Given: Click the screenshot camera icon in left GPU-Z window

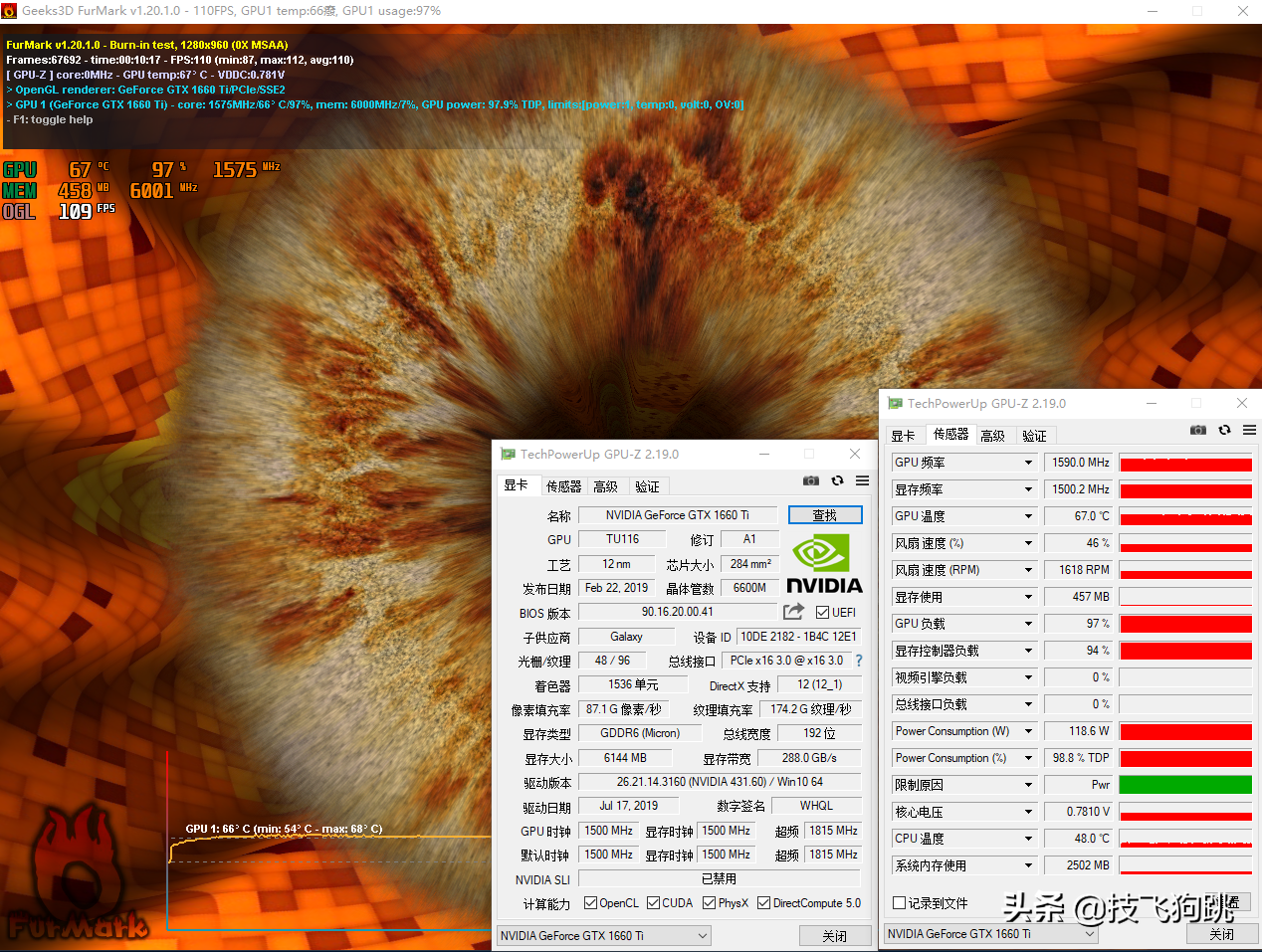Looking at the screenshot, I should coord(811,480).
